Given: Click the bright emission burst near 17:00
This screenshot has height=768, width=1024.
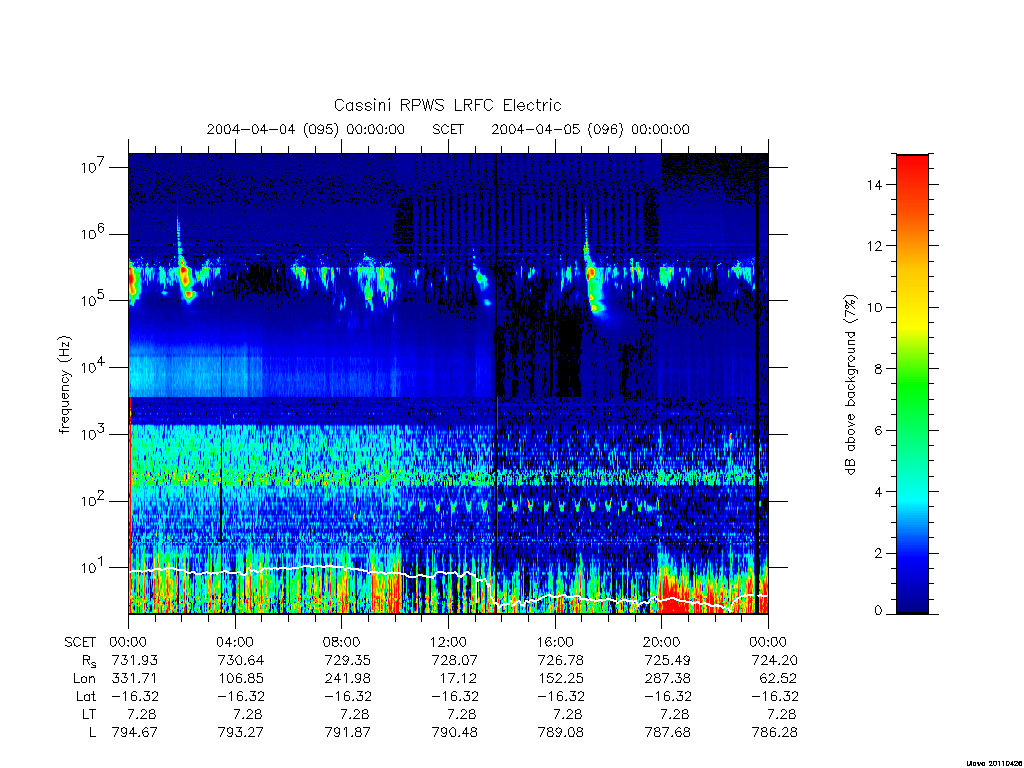Looking at the screenshot, I should [x=593, y=281].
